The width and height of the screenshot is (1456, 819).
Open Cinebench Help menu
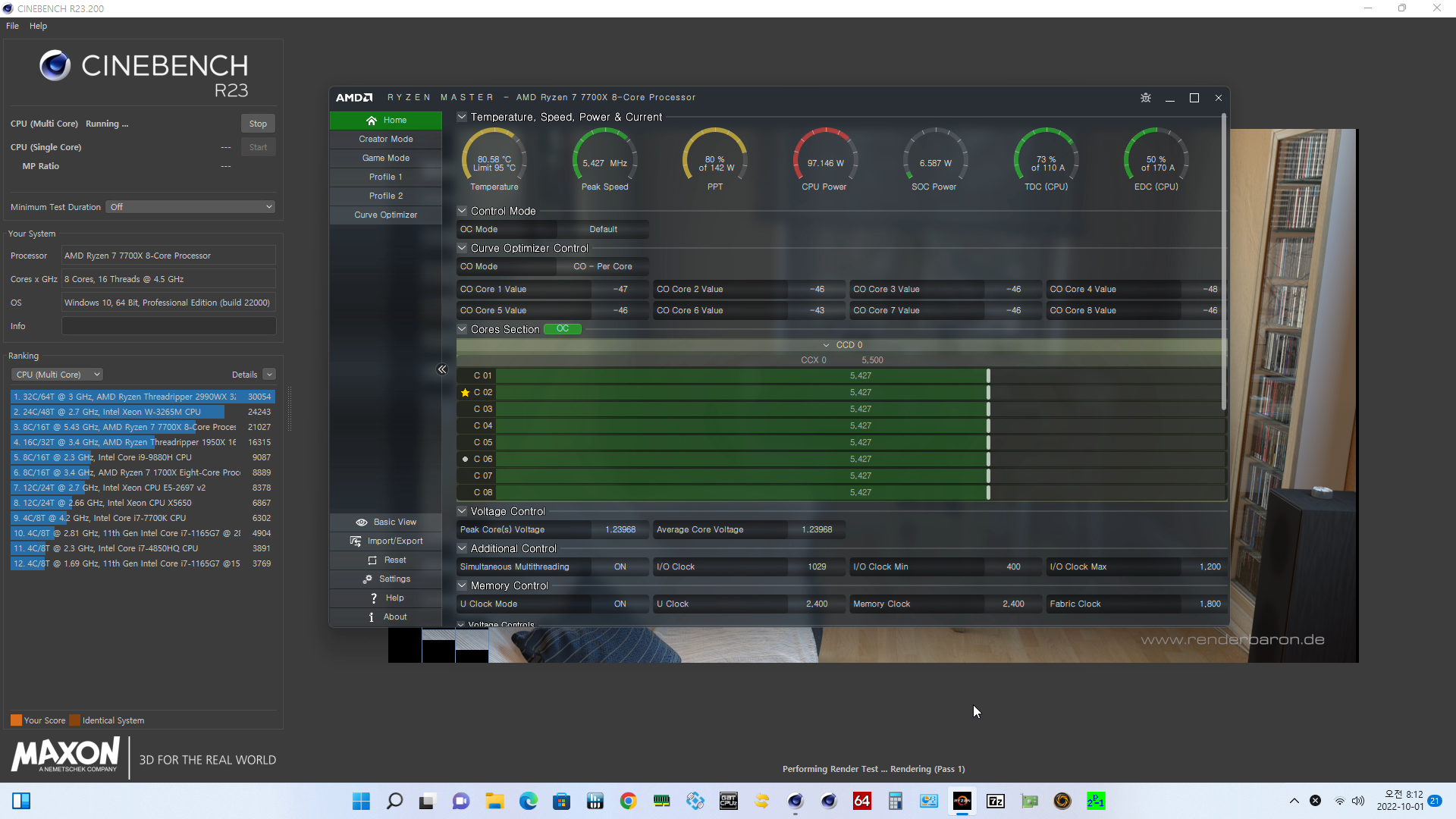click(38, 26)
